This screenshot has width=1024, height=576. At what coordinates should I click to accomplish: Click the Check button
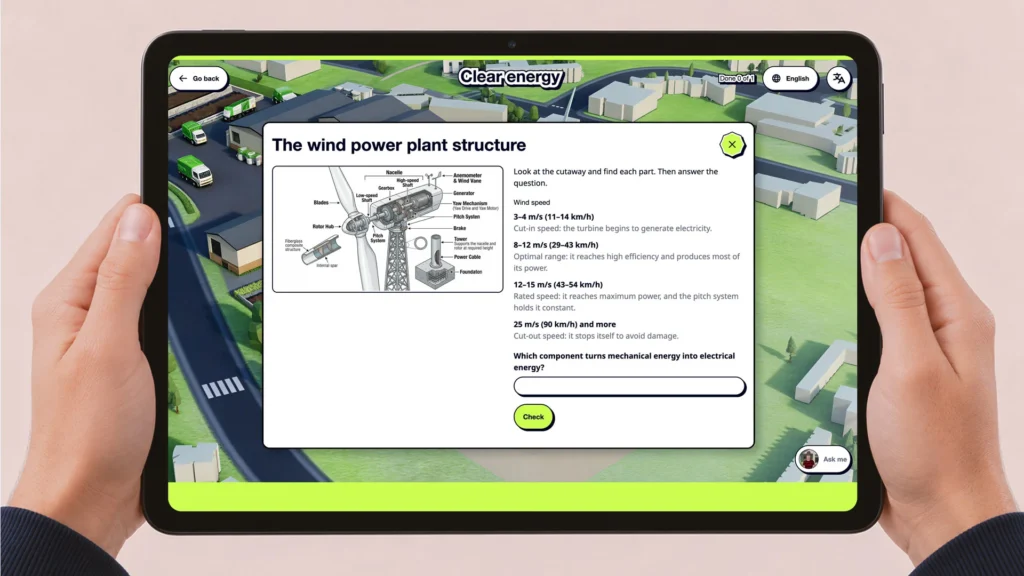533,417
